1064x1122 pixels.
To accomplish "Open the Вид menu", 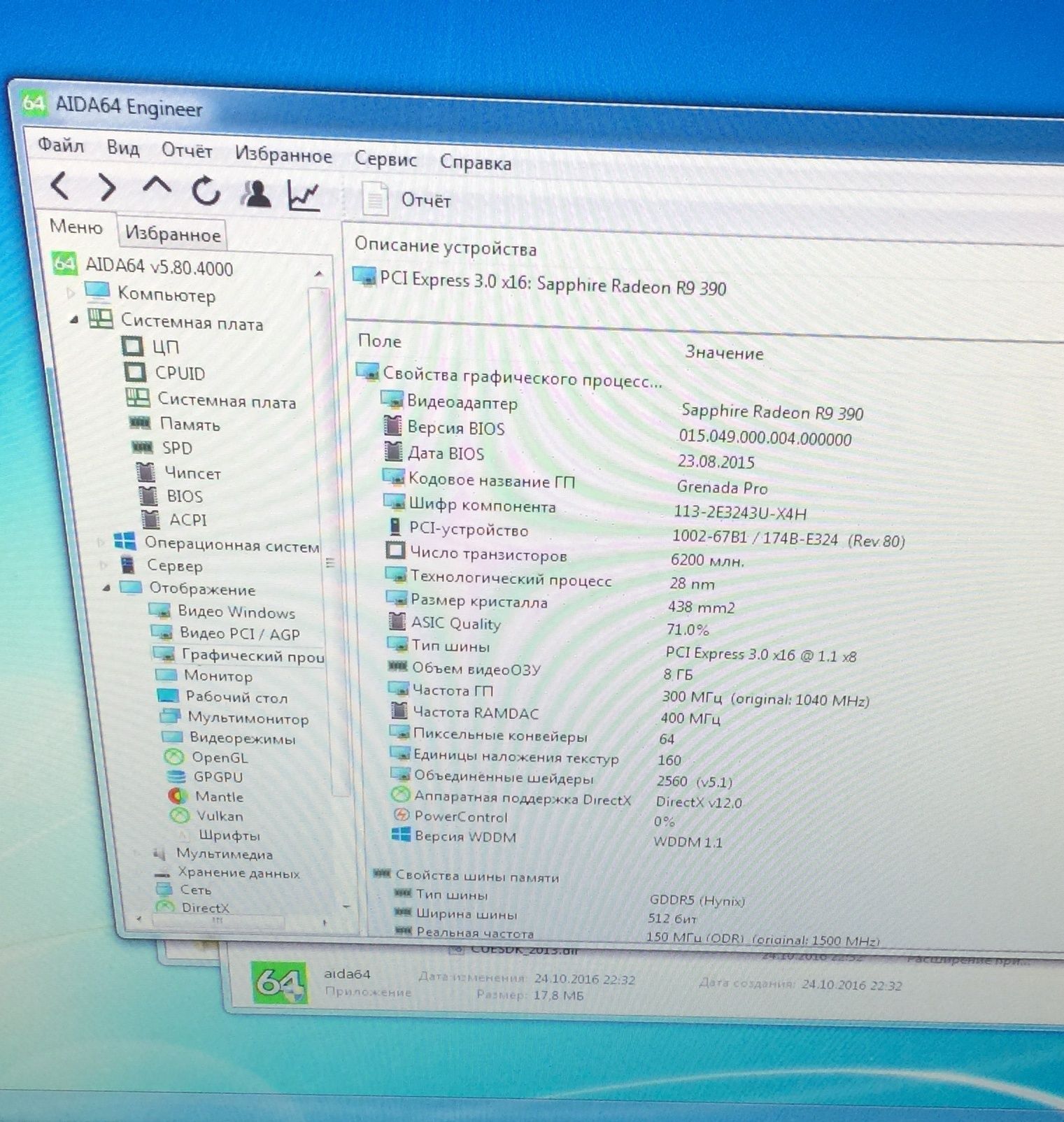I will (x=123, y=148).
